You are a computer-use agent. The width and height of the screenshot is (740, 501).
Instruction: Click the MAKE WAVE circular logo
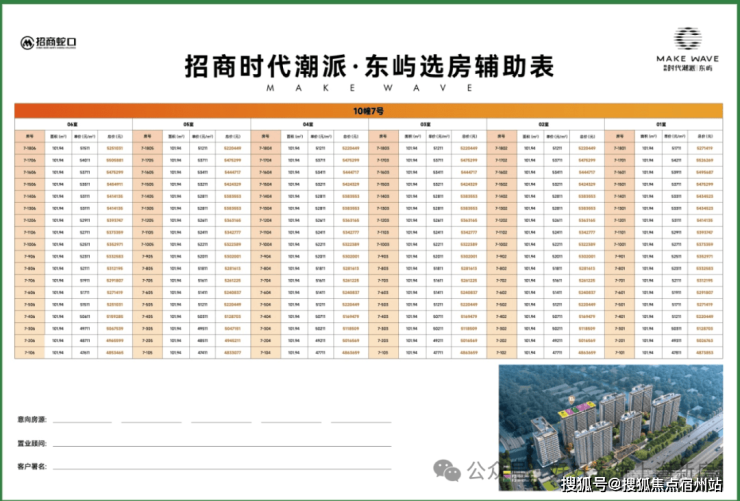686,39
